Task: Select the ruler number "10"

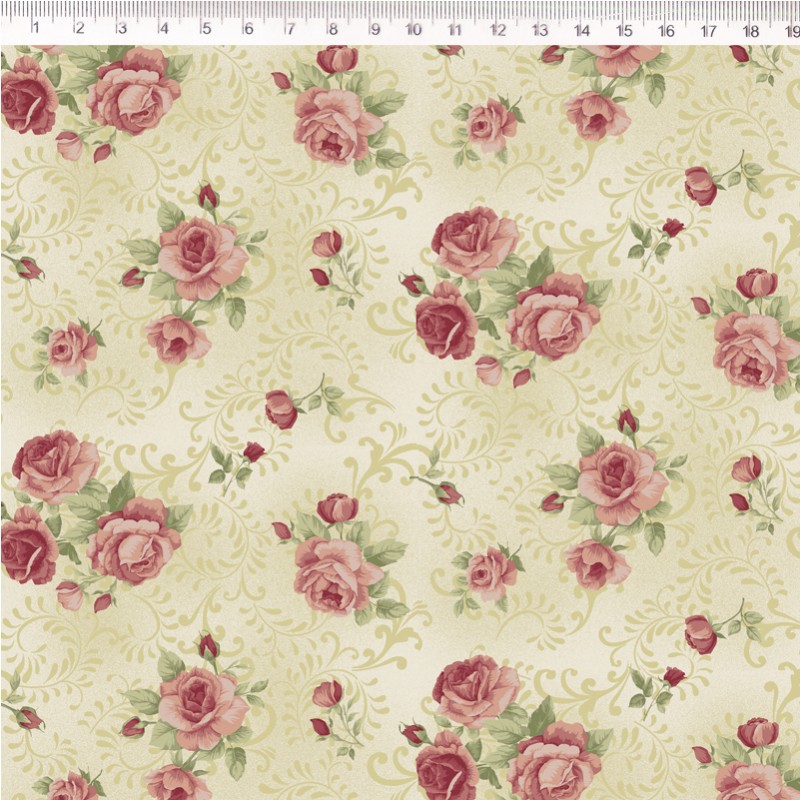Action: 413,30
